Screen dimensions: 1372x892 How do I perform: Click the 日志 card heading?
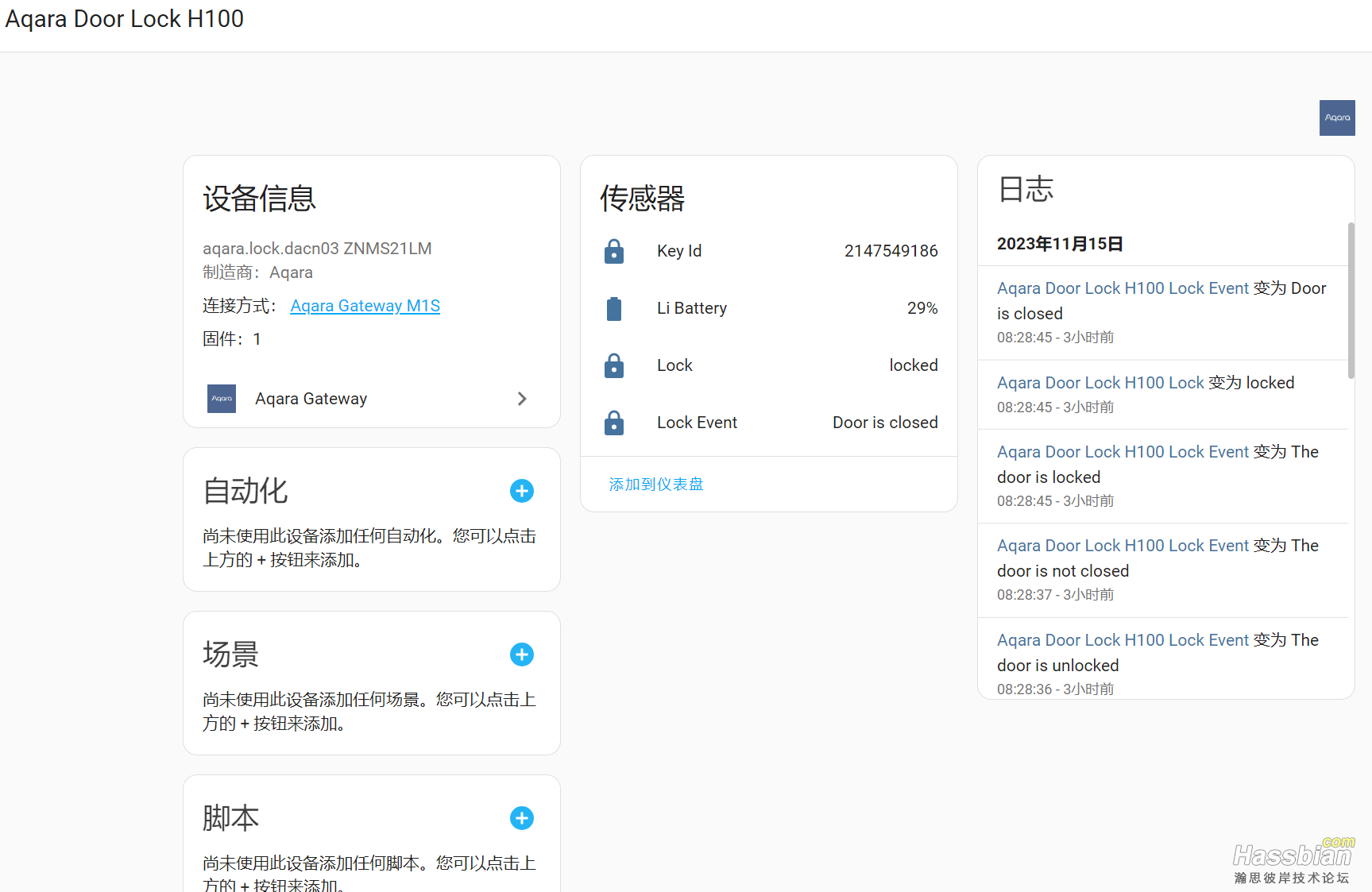[1026, 189]
